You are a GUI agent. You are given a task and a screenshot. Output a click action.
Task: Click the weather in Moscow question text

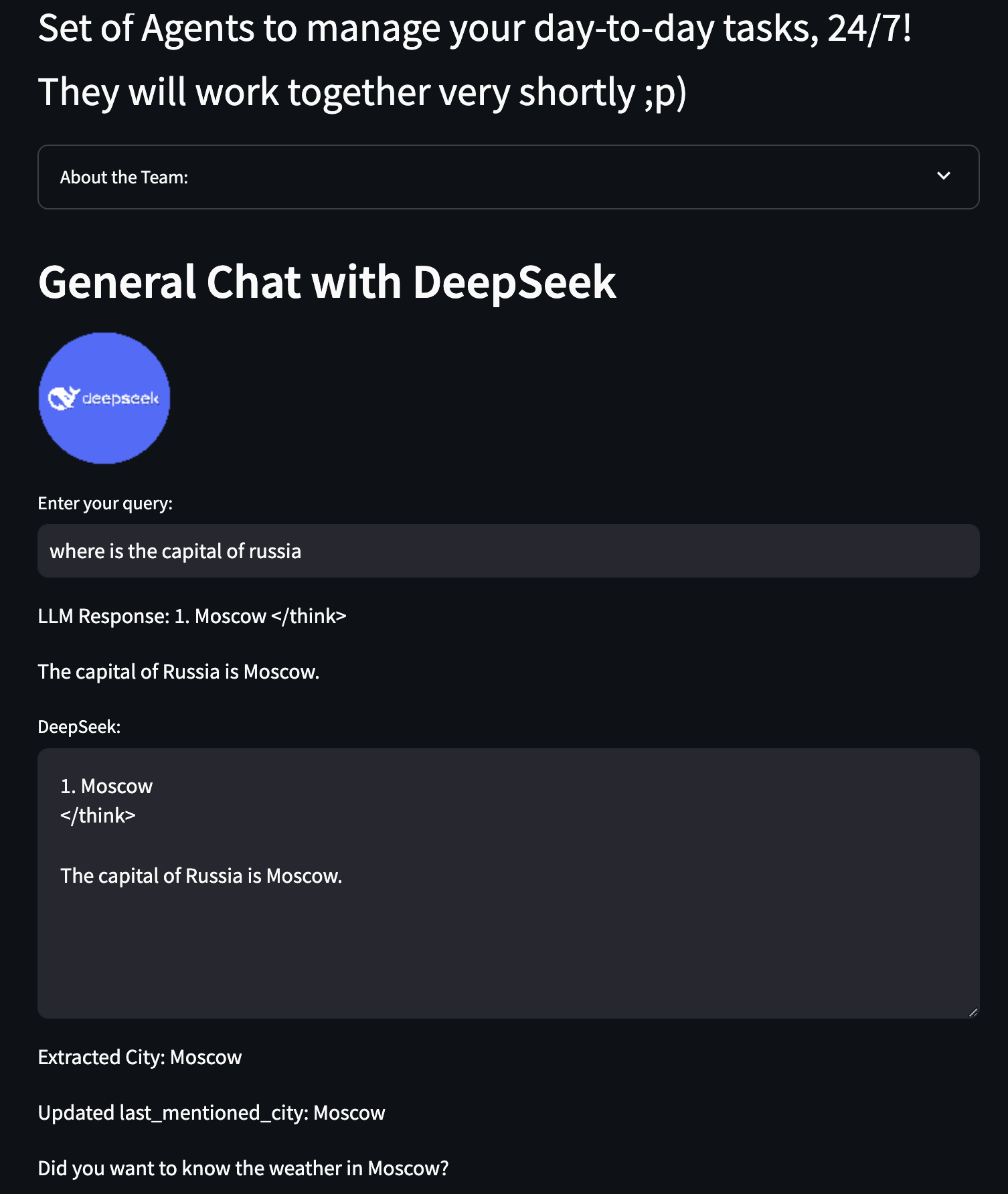243,1168
